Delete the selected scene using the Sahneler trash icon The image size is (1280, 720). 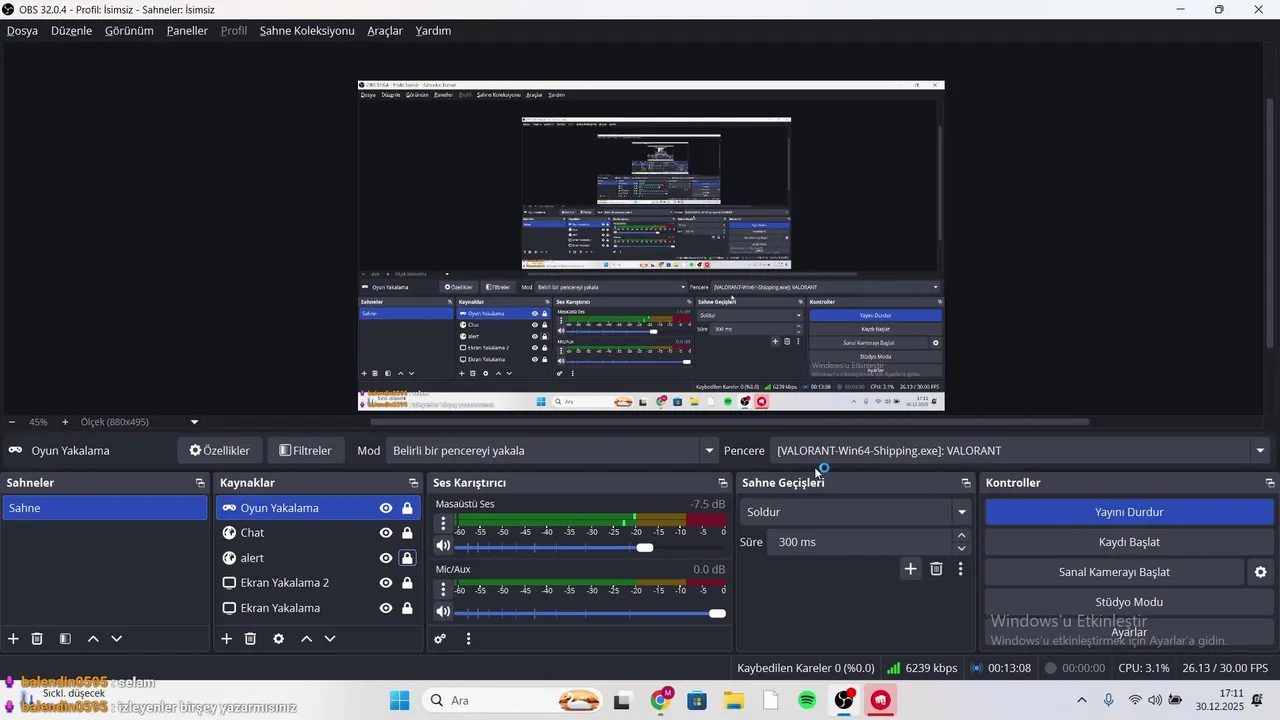point(37,639)
